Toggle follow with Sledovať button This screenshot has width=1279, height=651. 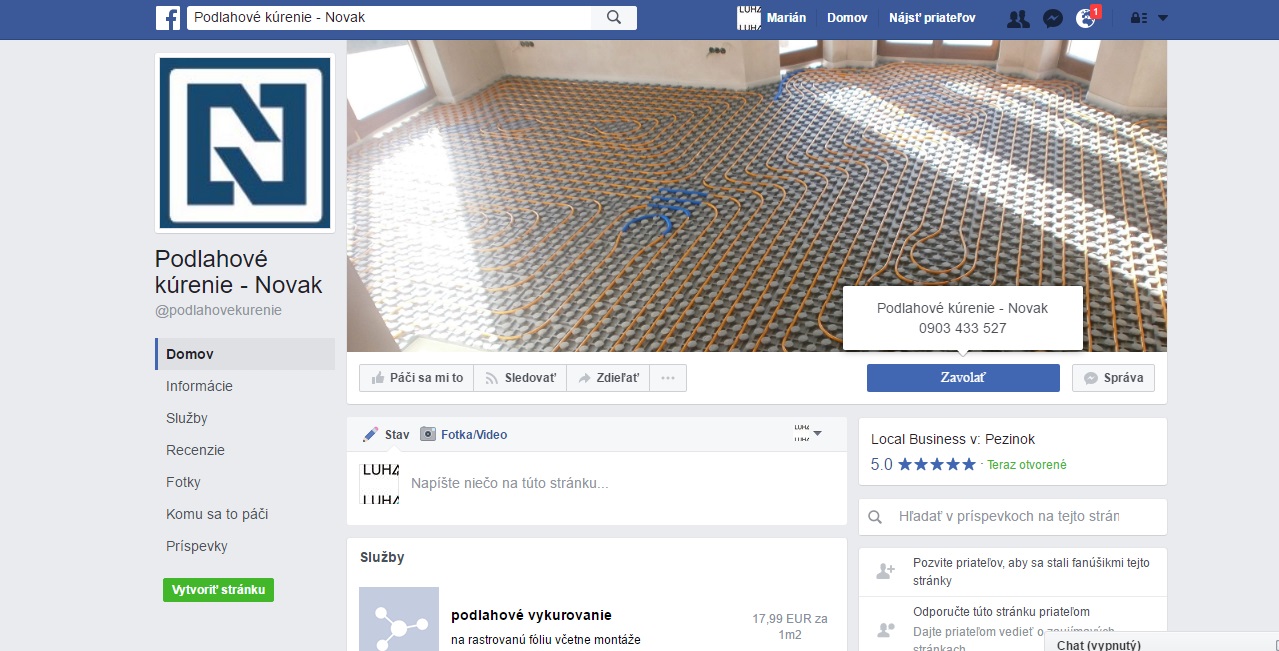point(520,378)
